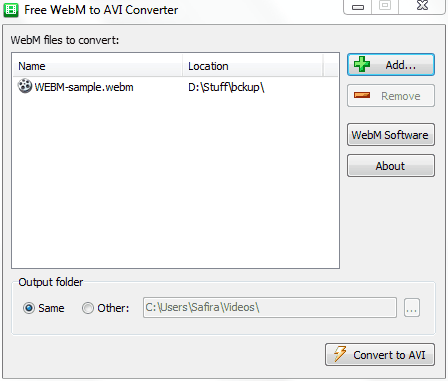
Task: Browse for output folder with ellipsis button
Action: 412,308
